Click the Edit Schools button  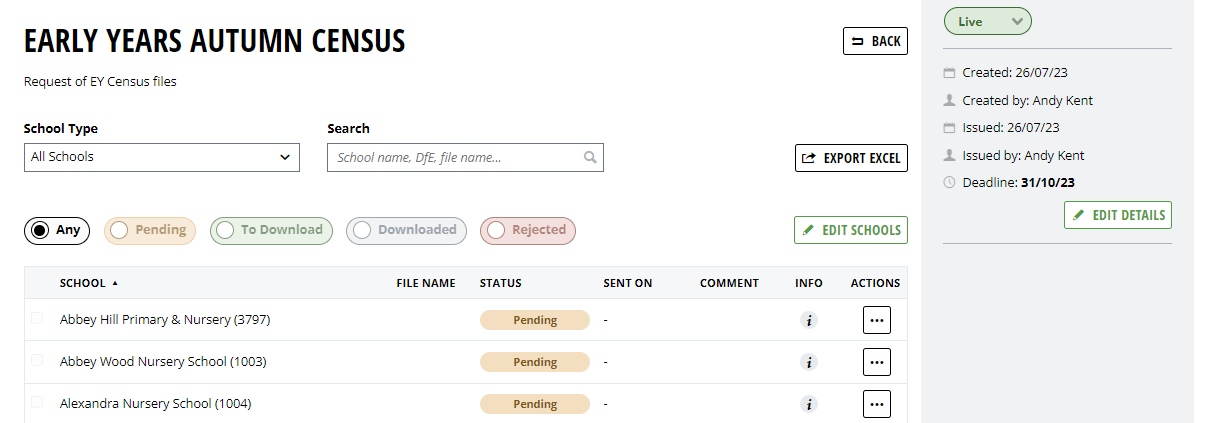click(x=851, y=230)
